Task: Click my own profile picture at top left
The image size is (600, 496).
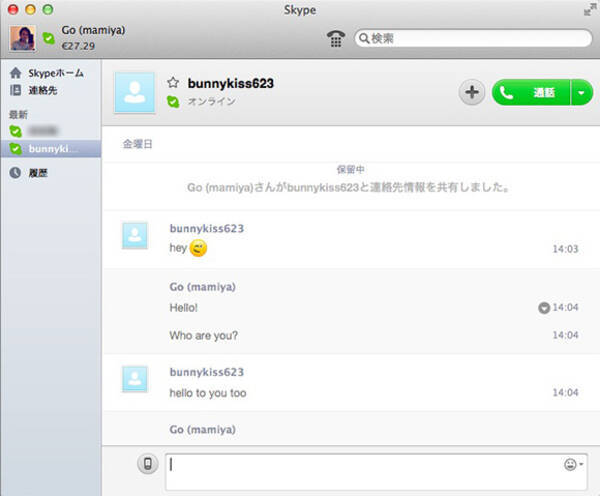Action: (22, 37)
